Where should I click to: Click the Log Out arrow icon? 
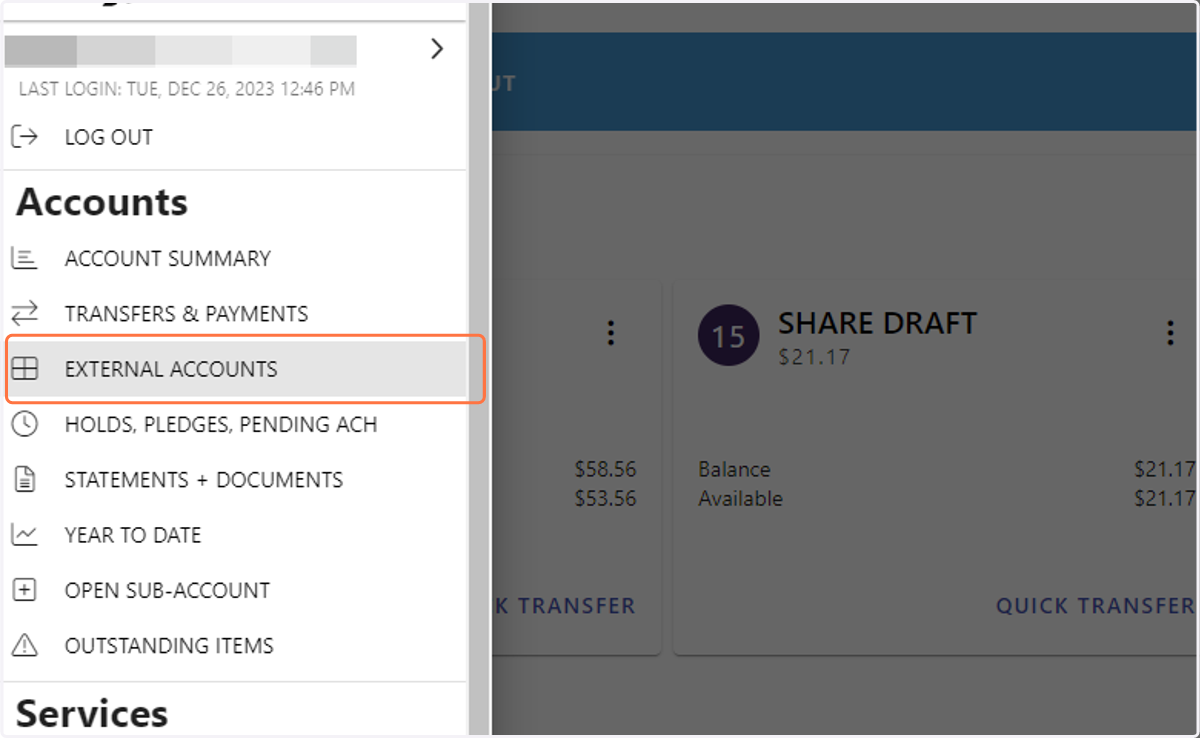(24, 137)
